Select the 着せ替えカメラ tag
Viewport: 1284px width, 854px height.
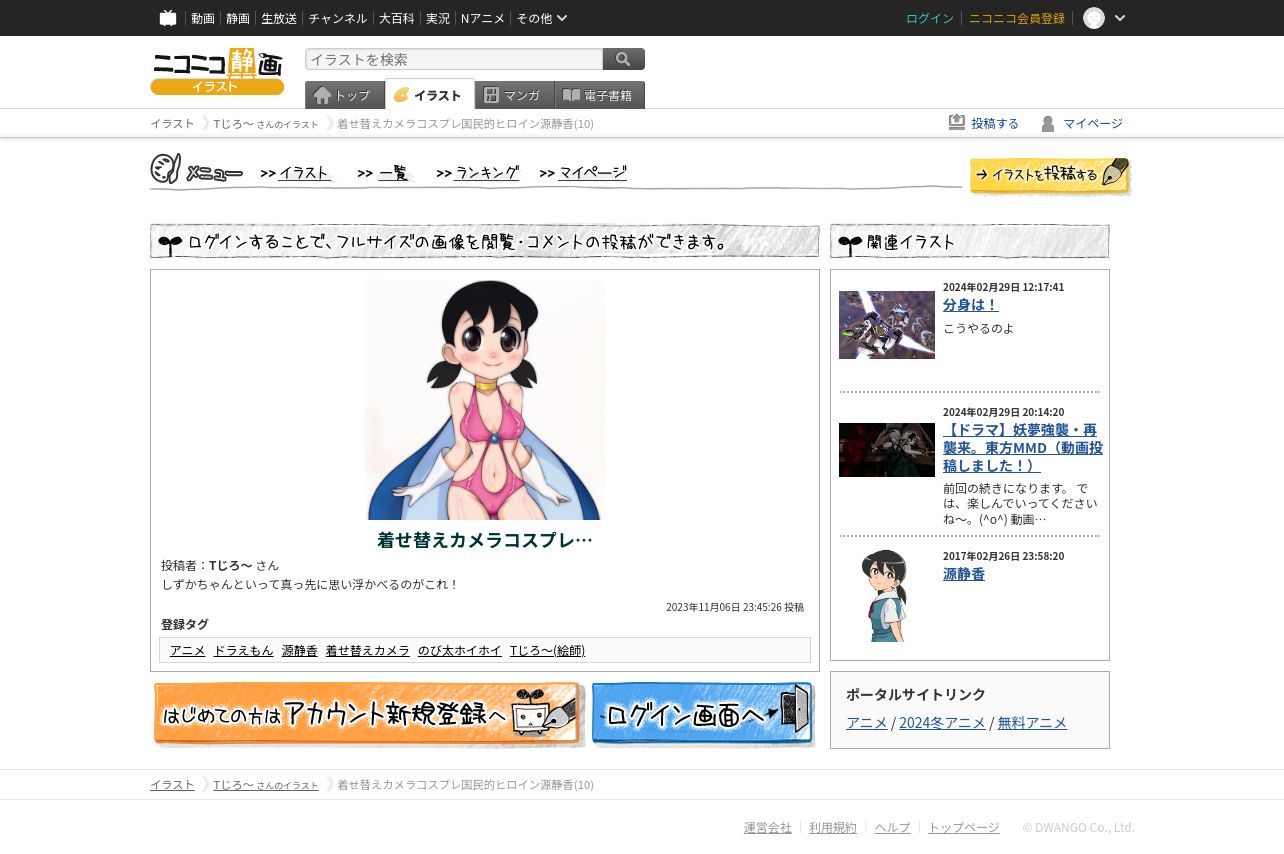(367, 650)
